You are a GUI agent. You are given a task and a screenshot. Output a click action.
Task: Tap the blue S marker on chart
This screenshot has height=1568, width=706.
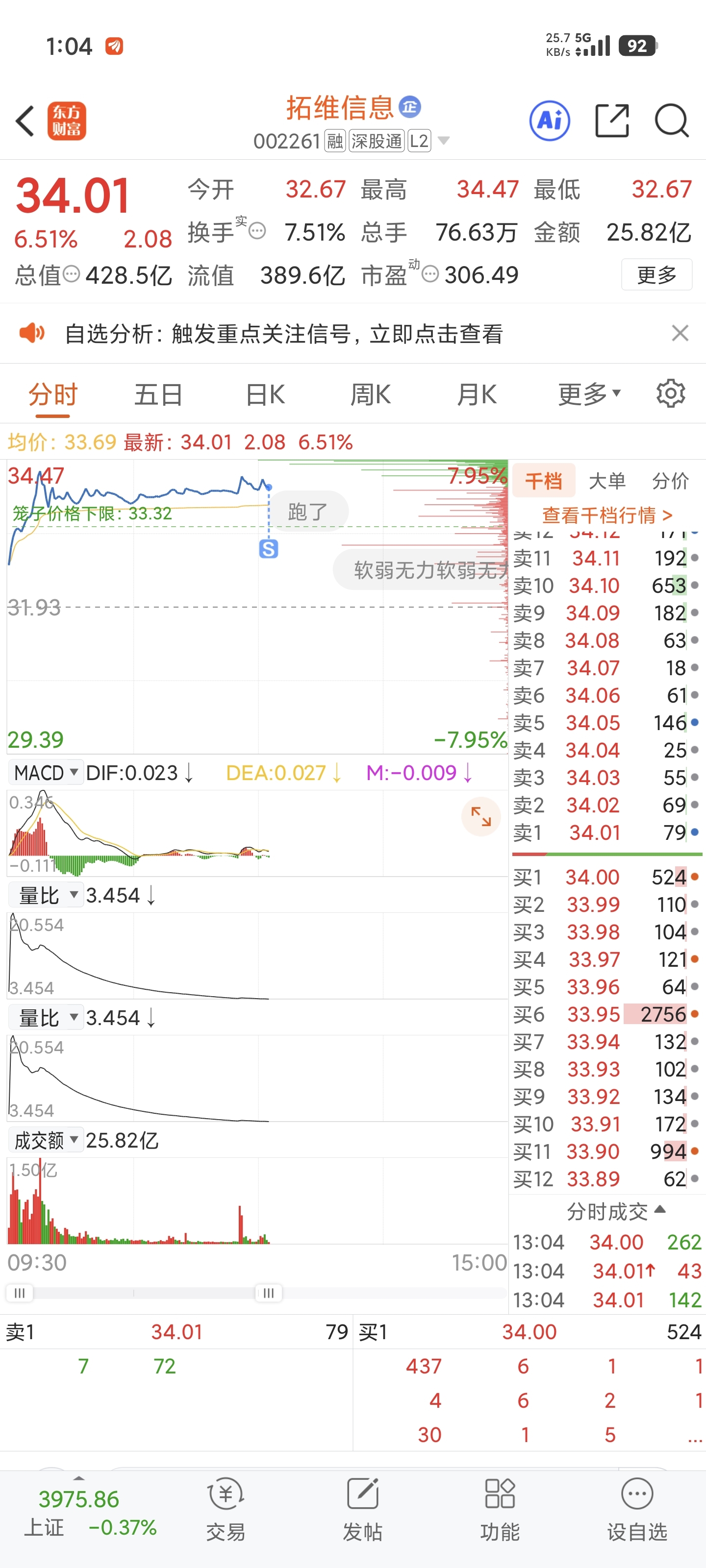click(x=269, y=549)
